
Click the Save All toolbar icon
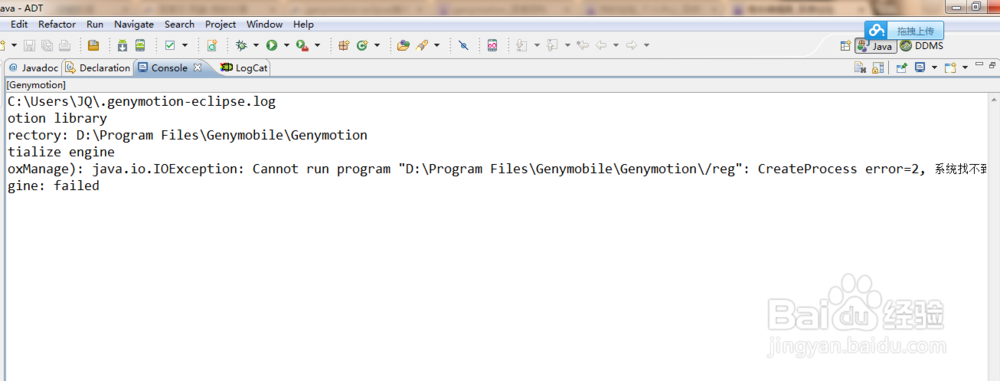47,45
